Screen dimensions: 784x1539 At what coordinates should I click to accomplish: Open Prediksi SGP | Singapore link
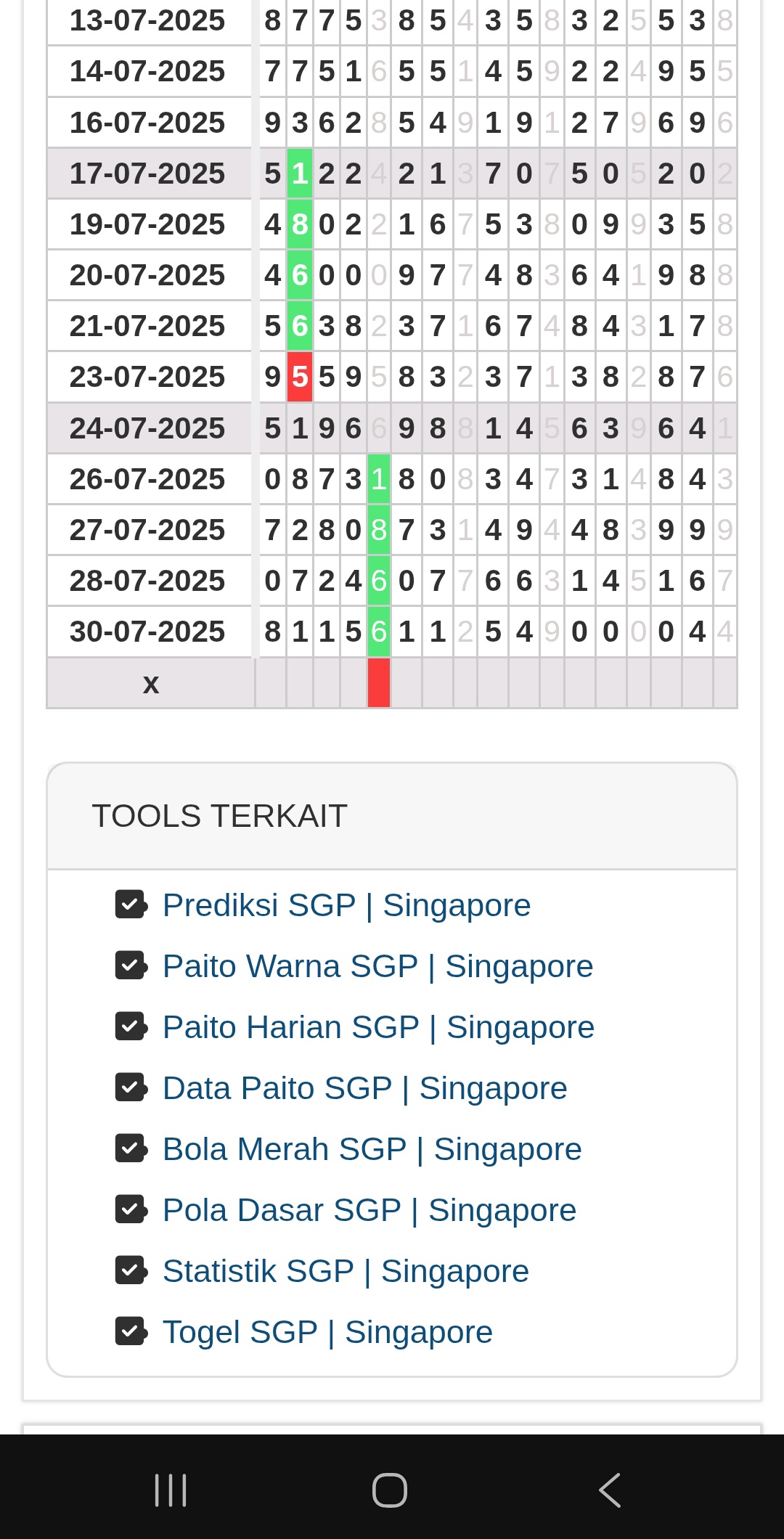click(346, 905)
